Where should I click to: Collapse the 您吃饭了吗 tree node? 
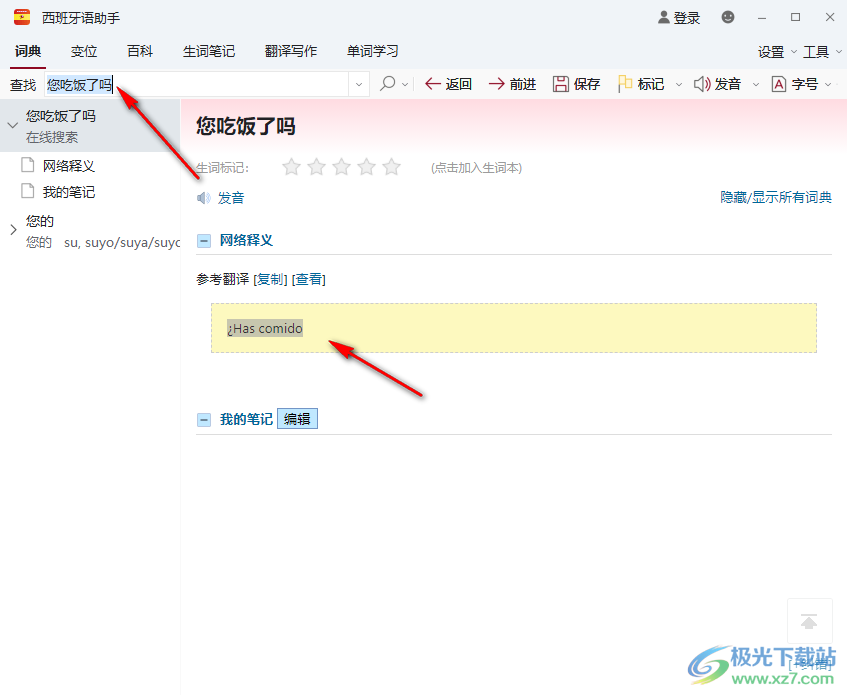(x=13, y=125)
